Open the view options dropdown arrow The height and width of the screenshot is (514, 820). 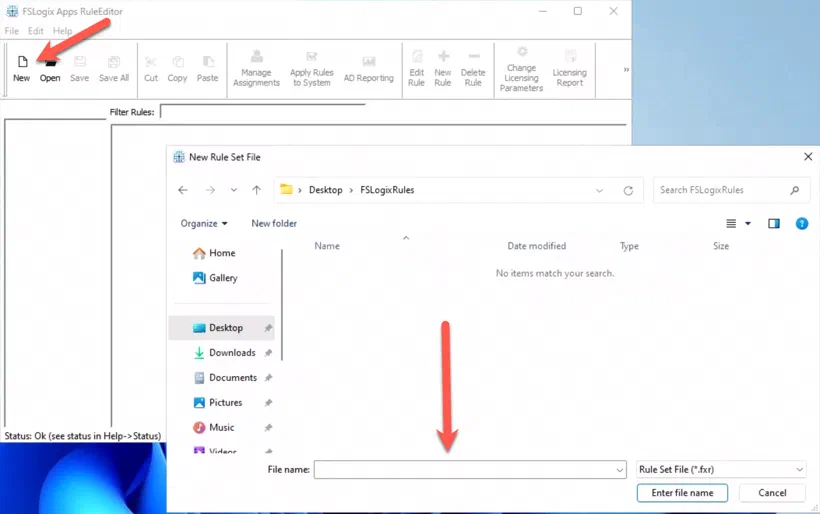[748, 224]
